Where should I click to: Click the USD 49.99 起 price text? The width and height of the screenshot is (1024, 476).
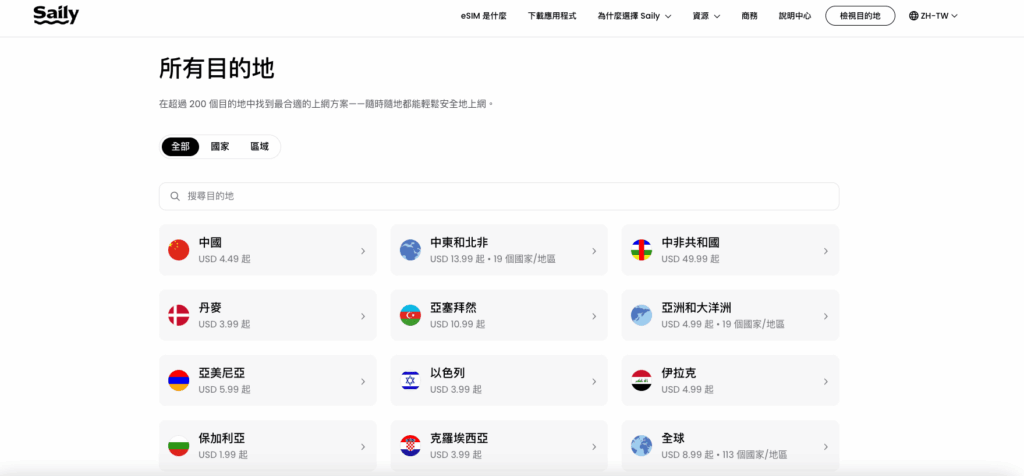click(x=690, y=259)
